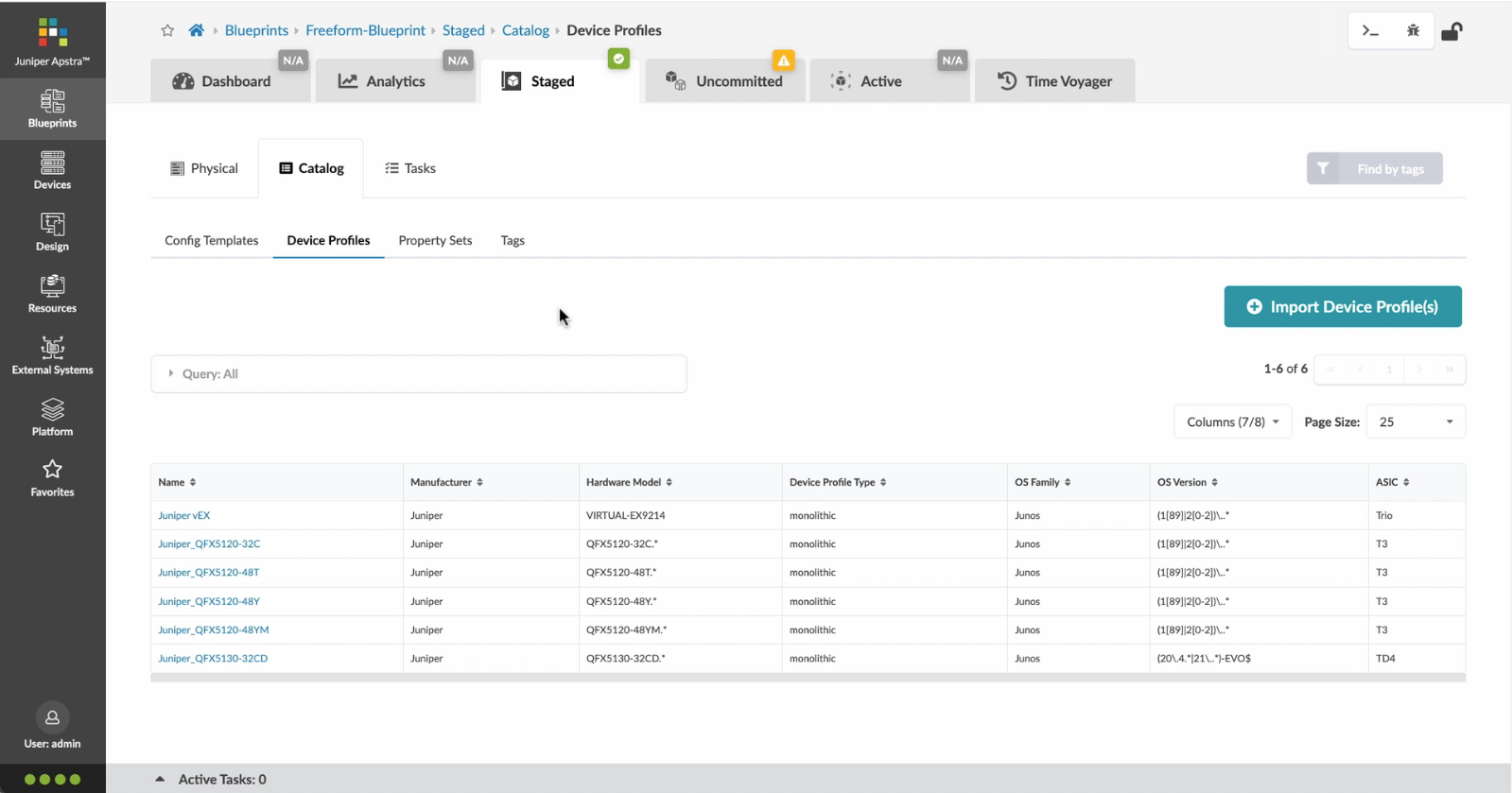This screenshot has height=793, width=1512.
Task: Open the Page Size dropdown
Action: 1416,422
